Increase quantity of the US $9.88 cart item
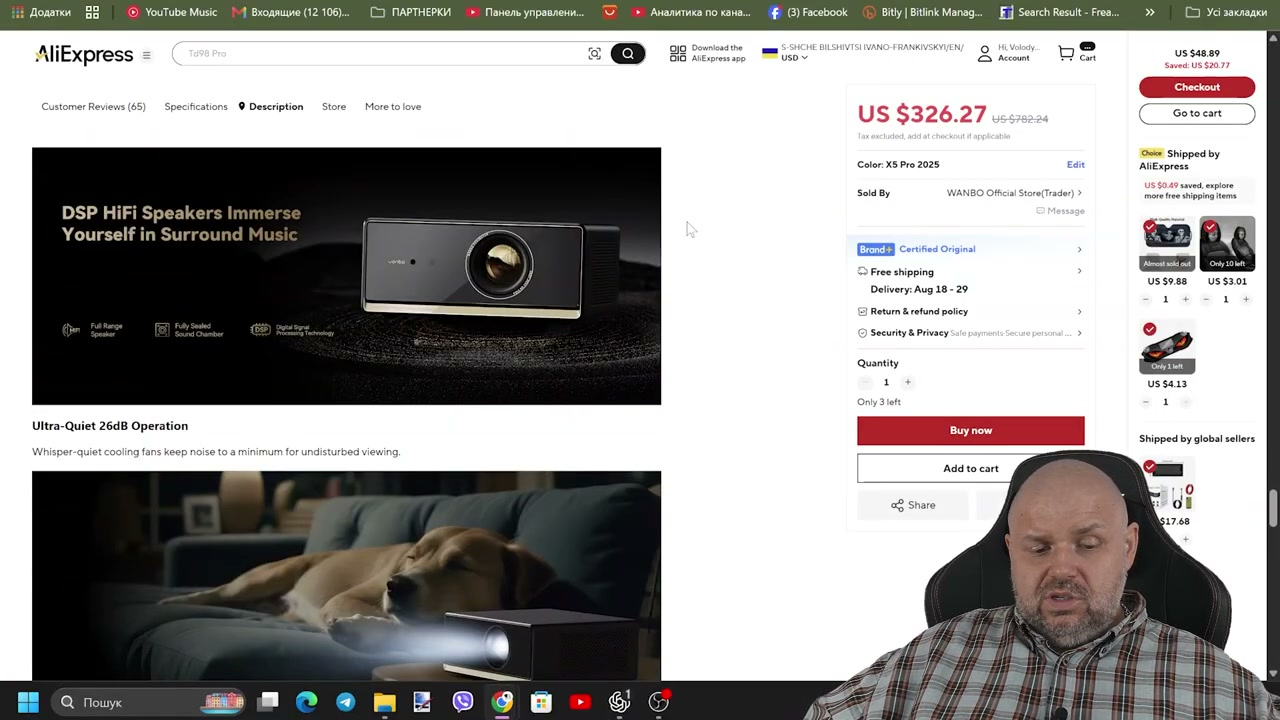 (x=1185, y=299)
